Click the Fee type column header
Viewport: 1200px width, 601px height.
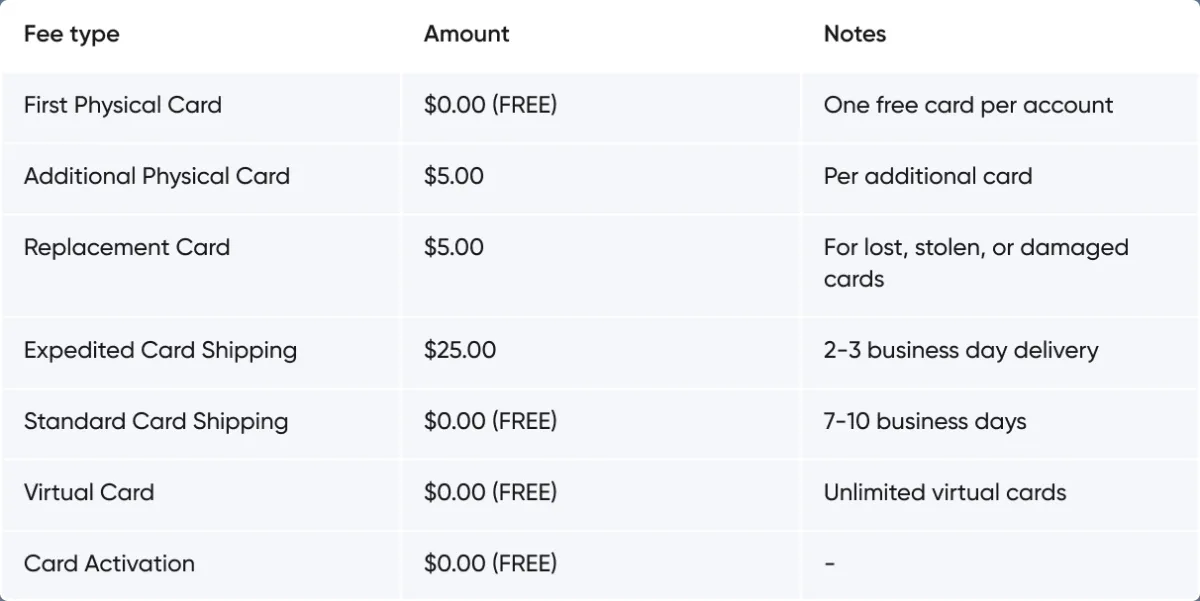pos(72,34)
